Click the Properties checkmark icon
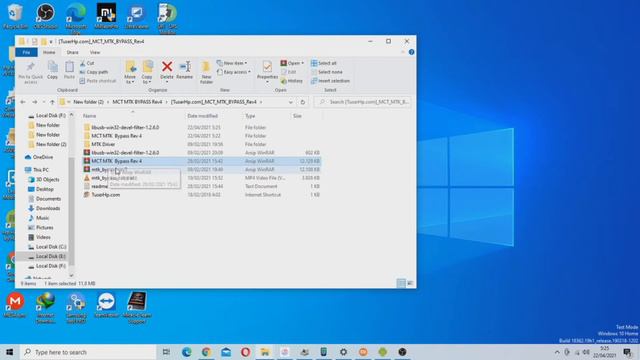The width and height of the screenshot is (640, 360). point(267,67)
